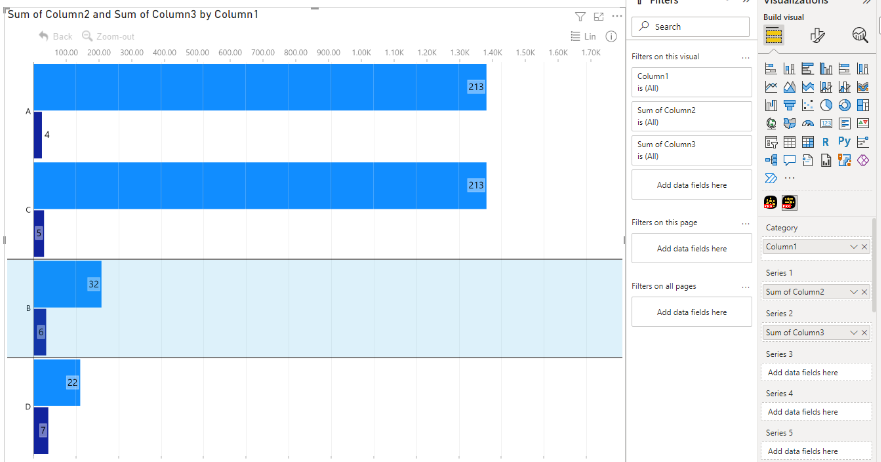Screen dimensions: 881x462
Task: Remove Sum of Column3 from Series 2
Action: pyautogui.click(x=864, y=332)
